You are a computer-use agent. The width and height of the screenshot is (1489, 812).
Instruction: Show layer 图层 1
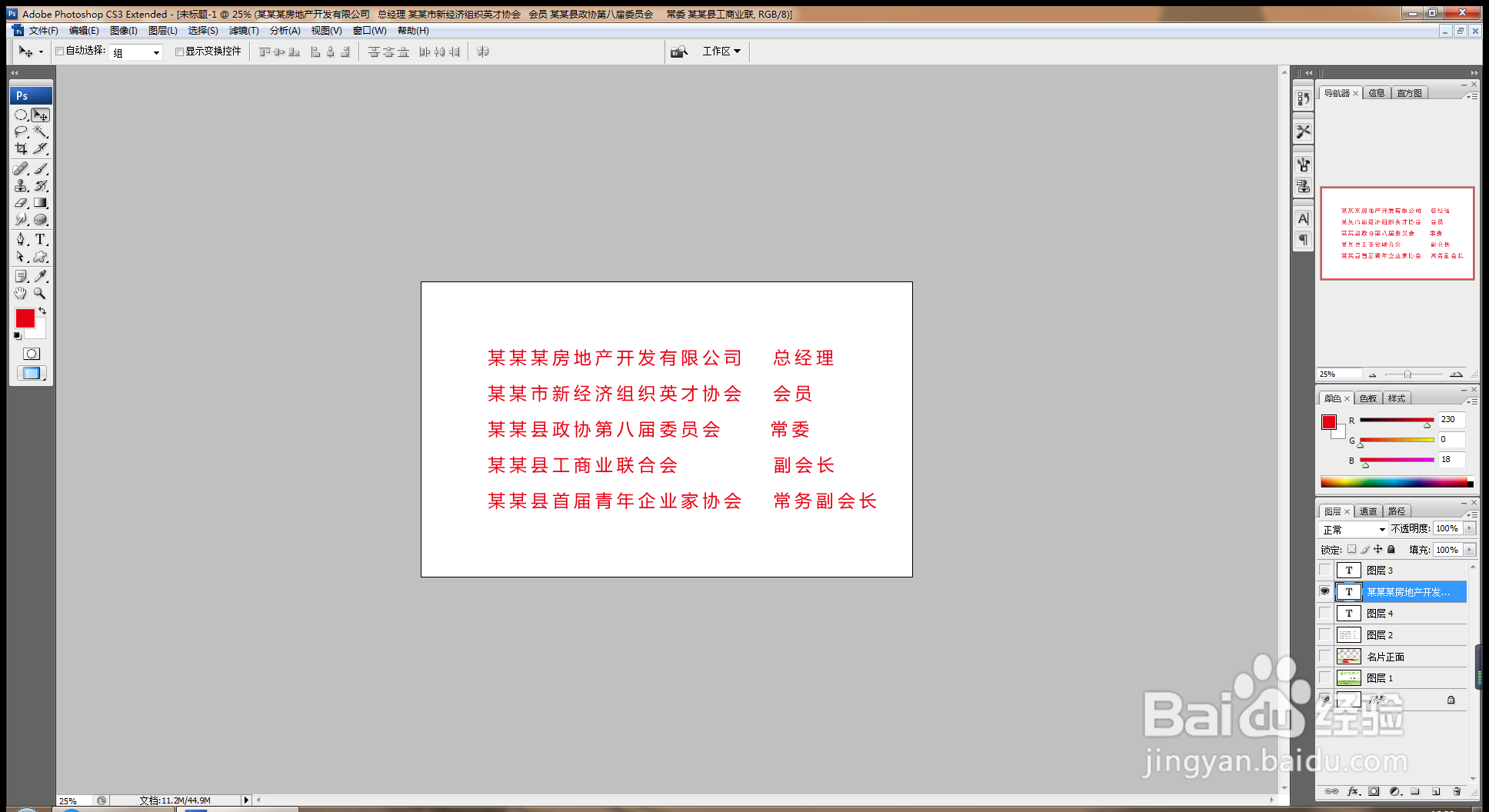click(1324, 677)
